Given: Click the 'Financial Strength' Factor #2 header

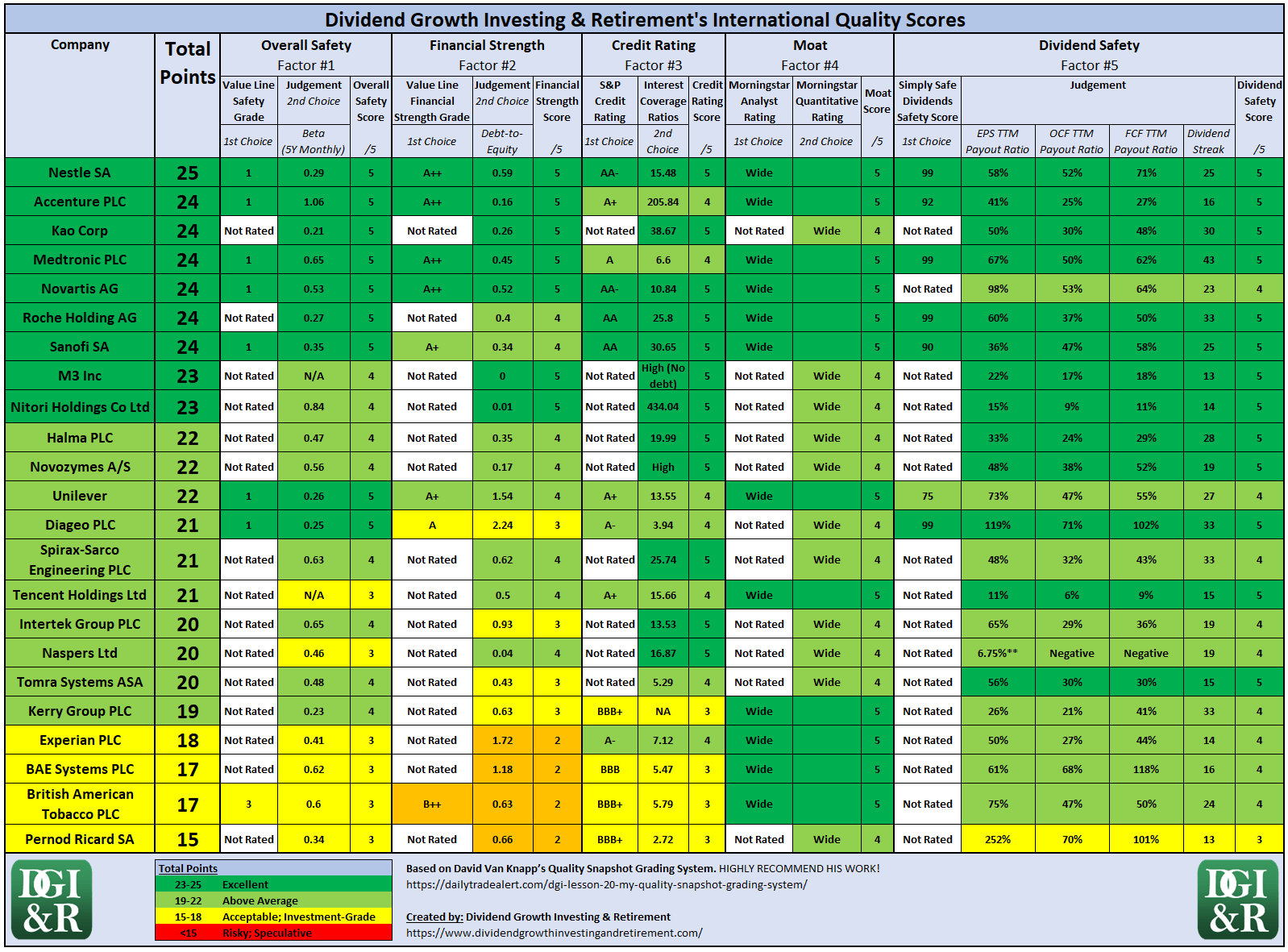Looking at the screenshot, I should [x=487, y=55].
